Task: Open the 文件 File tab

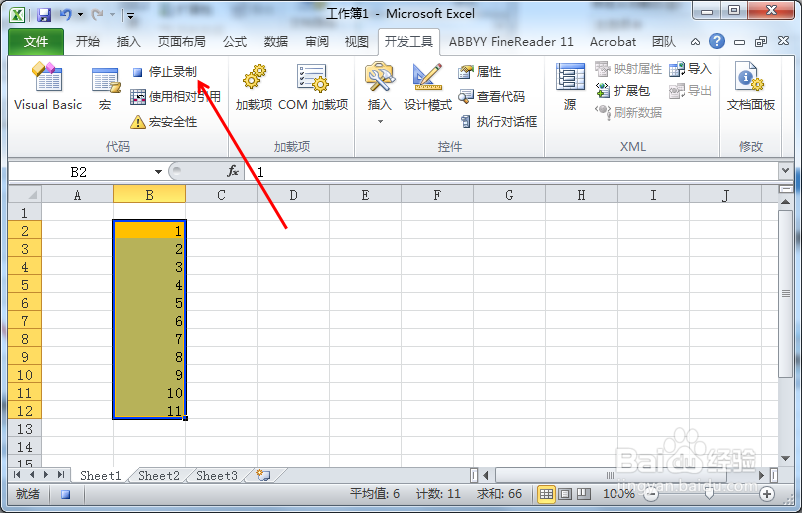Action: point(36,41)
